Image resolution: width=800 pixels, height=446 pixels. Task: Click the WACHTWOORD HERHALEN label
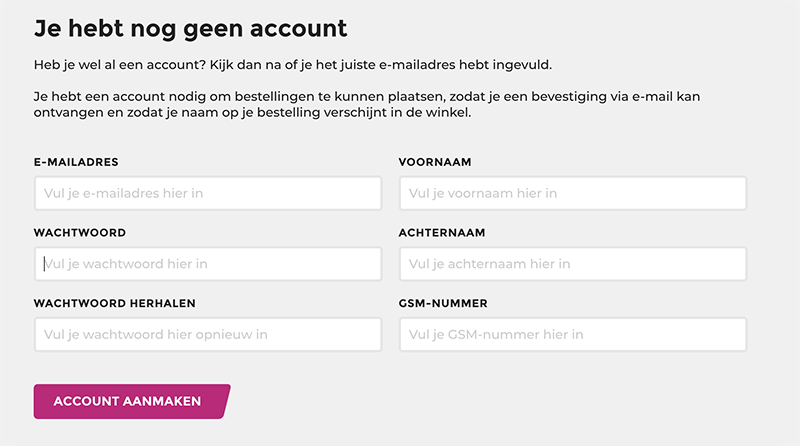pyautogui.click(x=114, y=303)
